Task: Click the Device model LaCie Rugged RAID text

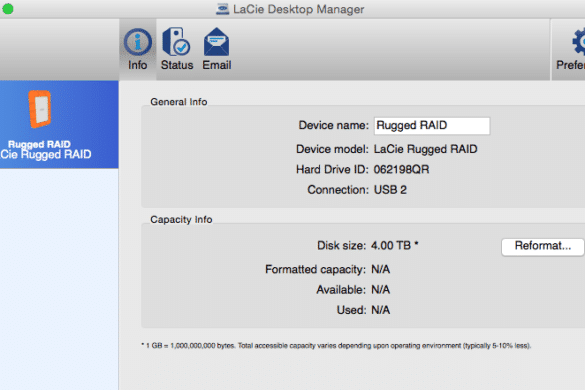Action: click(425, 149)
